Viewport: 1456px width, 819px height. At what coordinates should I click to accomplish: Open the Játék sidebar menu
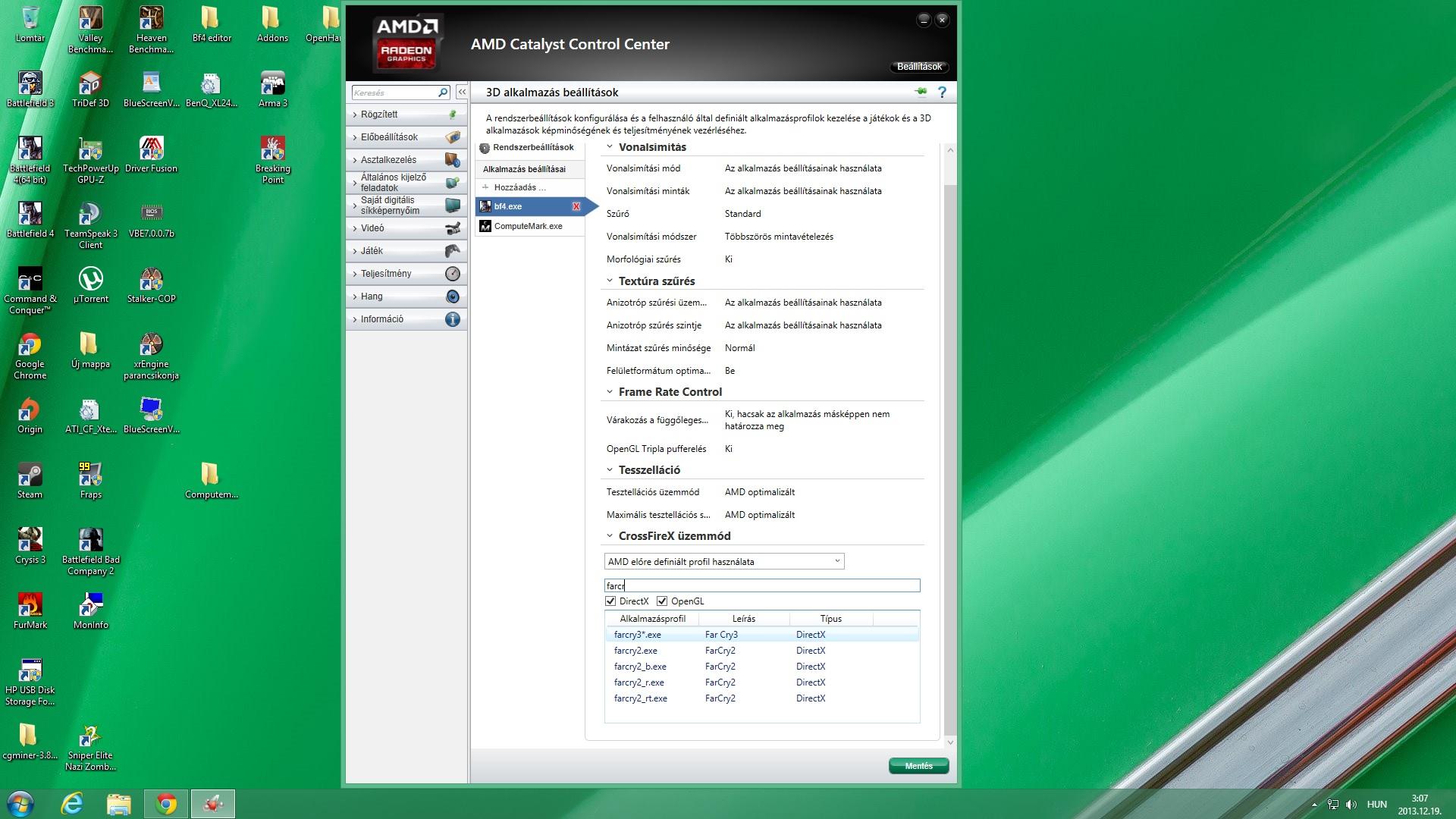pos(406,251)
